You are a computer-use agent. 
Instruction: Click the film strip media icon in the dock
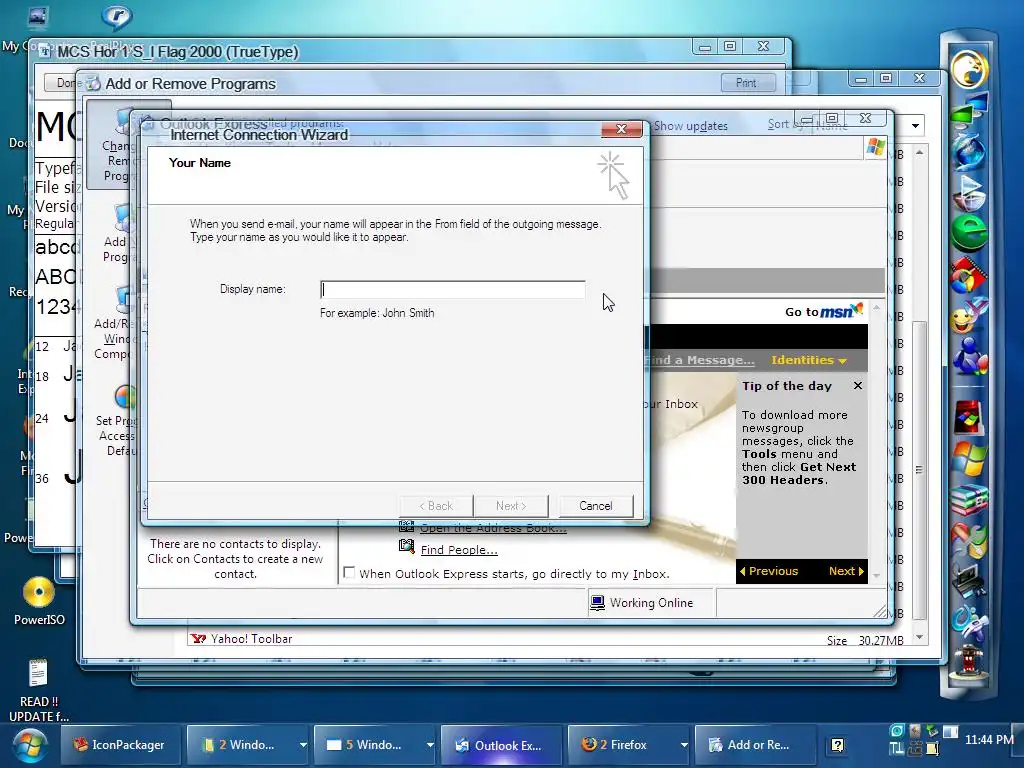pyautogui.click(x=968, y=276)
